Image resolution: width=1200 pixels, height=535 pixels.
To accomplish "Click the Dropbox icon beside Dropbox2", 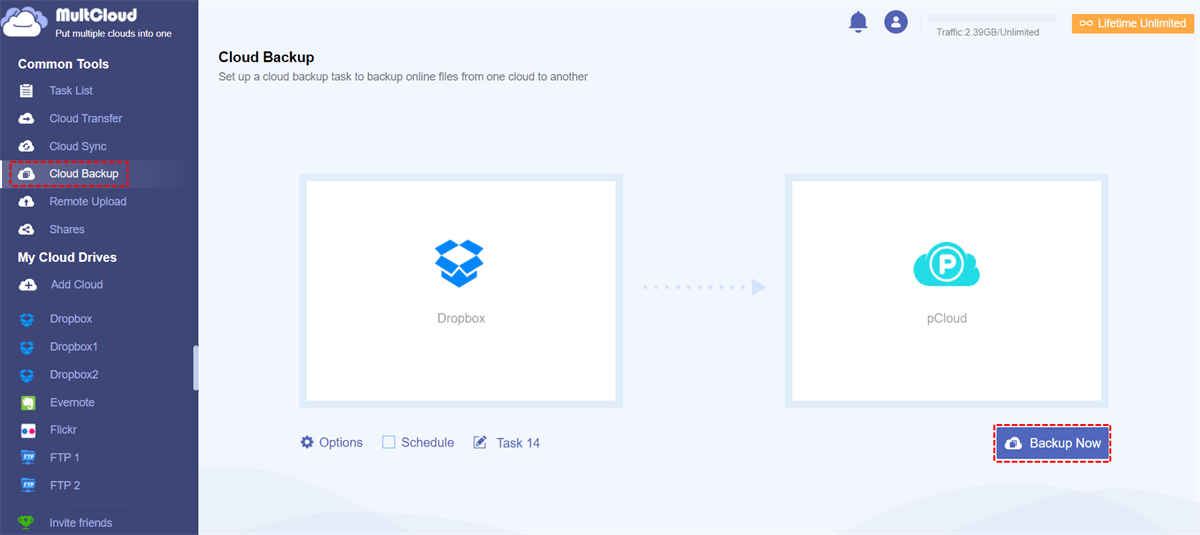I will [x=28, y=375].
